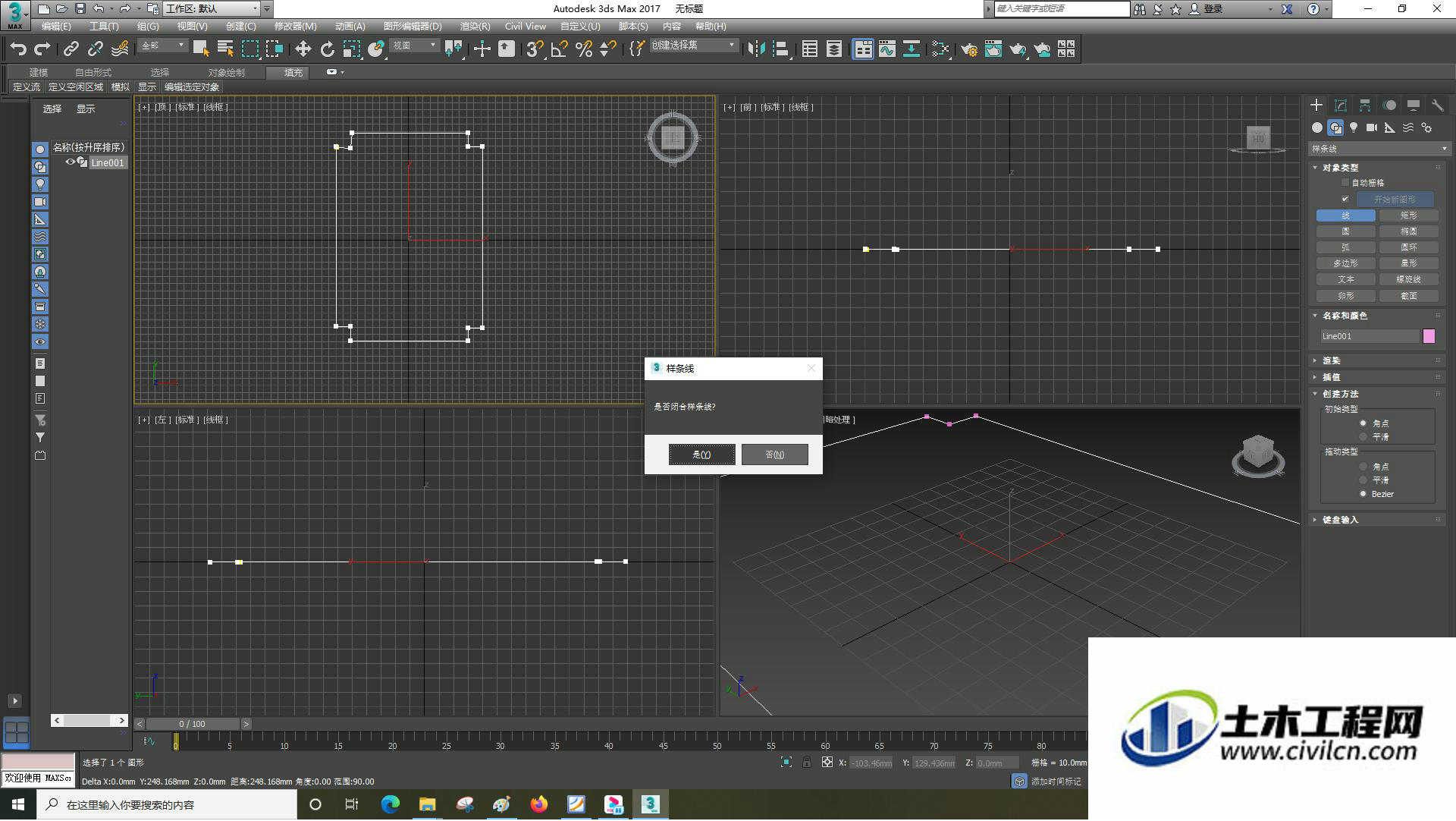Image resolution: width=1456 pixels, height=821 pixels.
Task: Select 平滑 under 初始类型
Action: (1363, 438)
